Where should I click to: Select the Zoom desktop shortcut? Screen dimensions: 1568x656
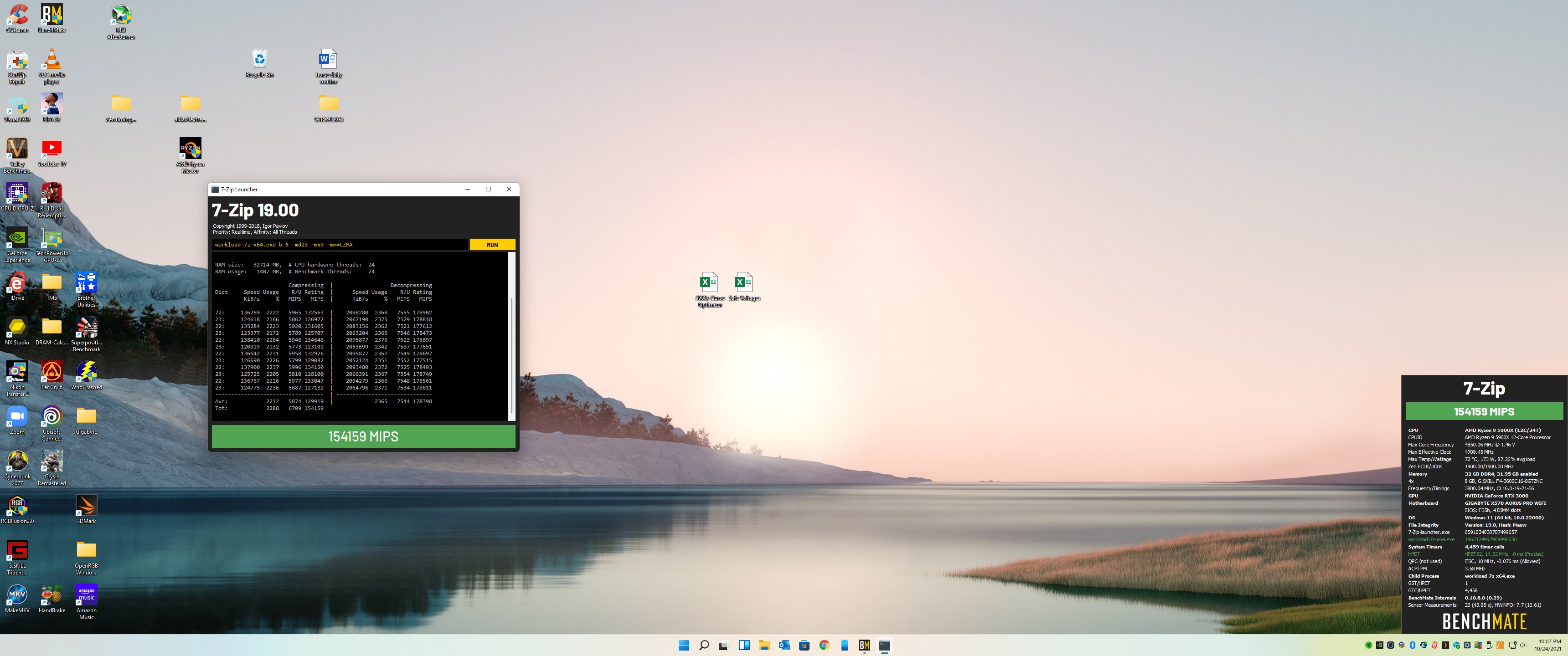pos(17,420)
